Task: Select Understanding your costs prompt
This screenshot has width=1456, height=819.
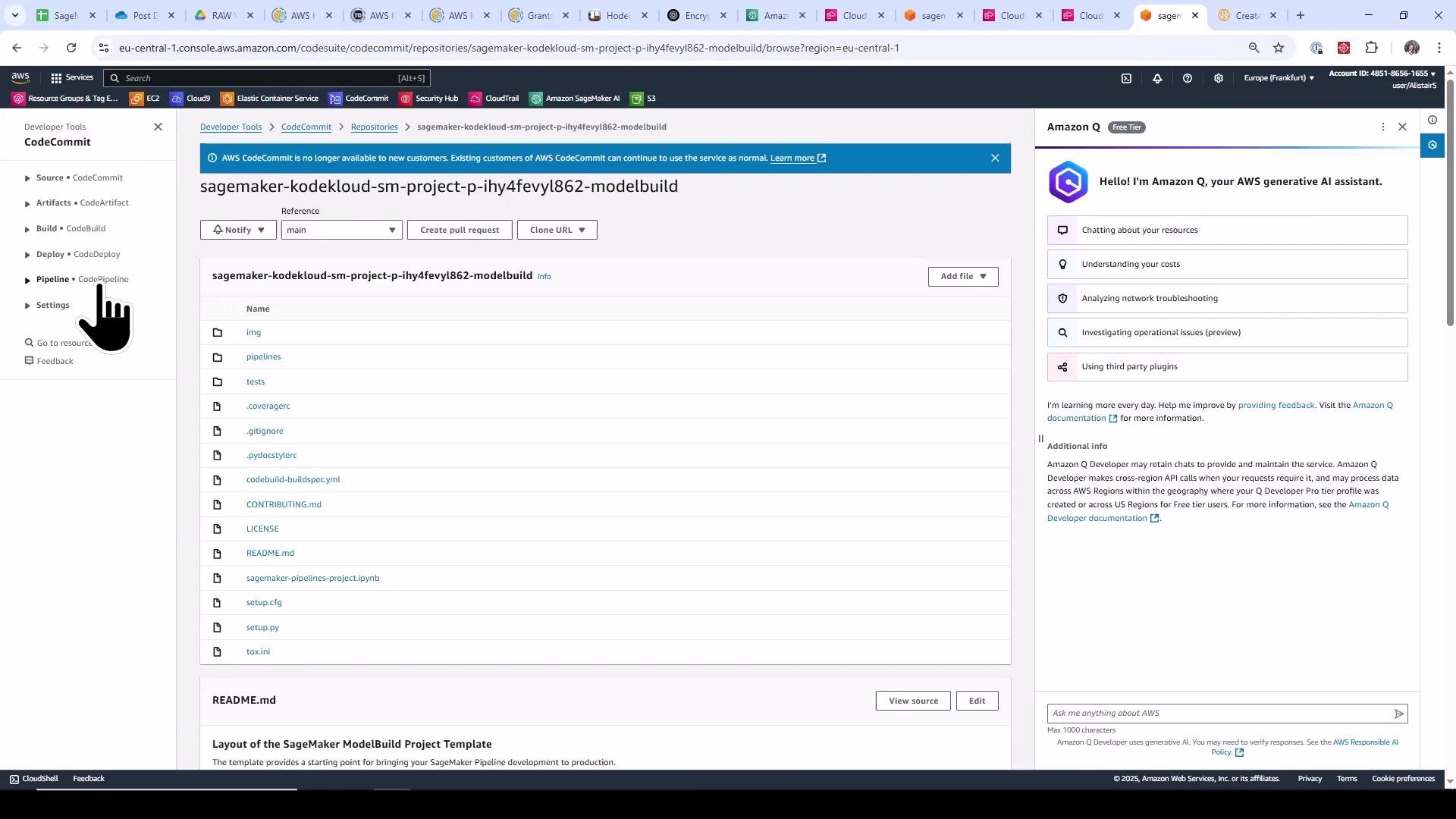Action: tap(1227, 264)
